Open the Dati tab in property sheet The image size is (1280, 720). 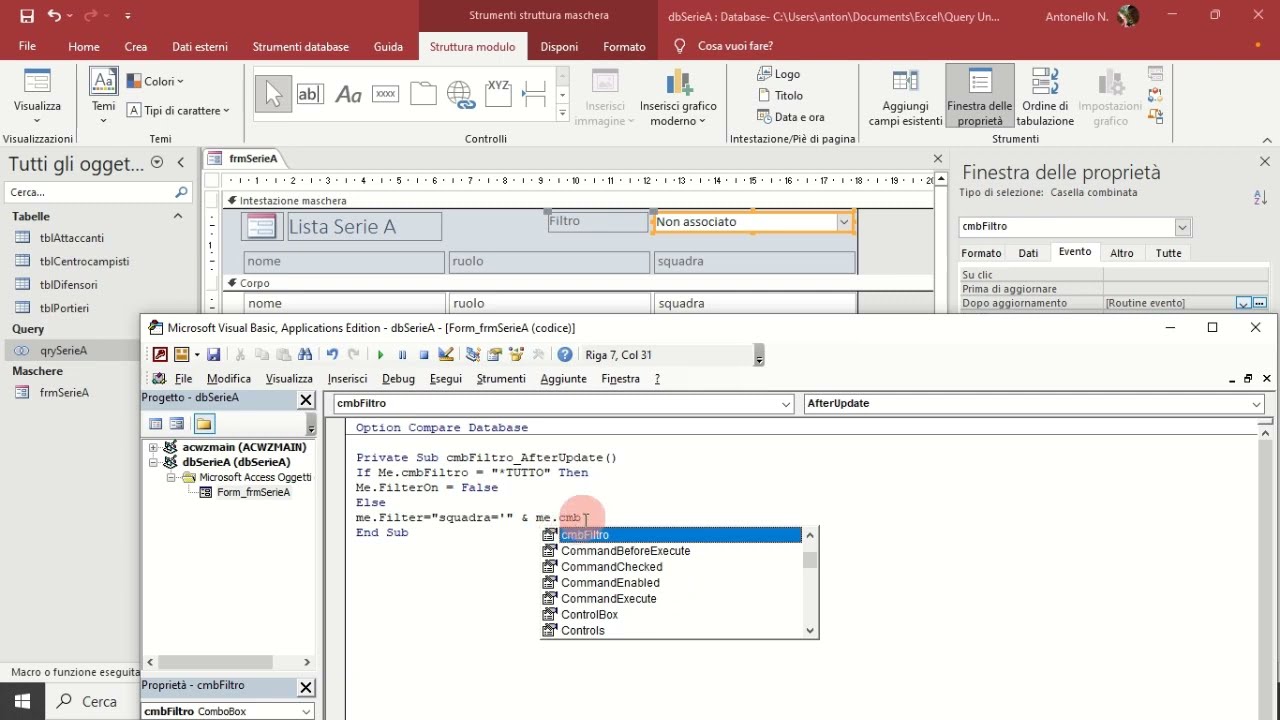click(1028, 253)
